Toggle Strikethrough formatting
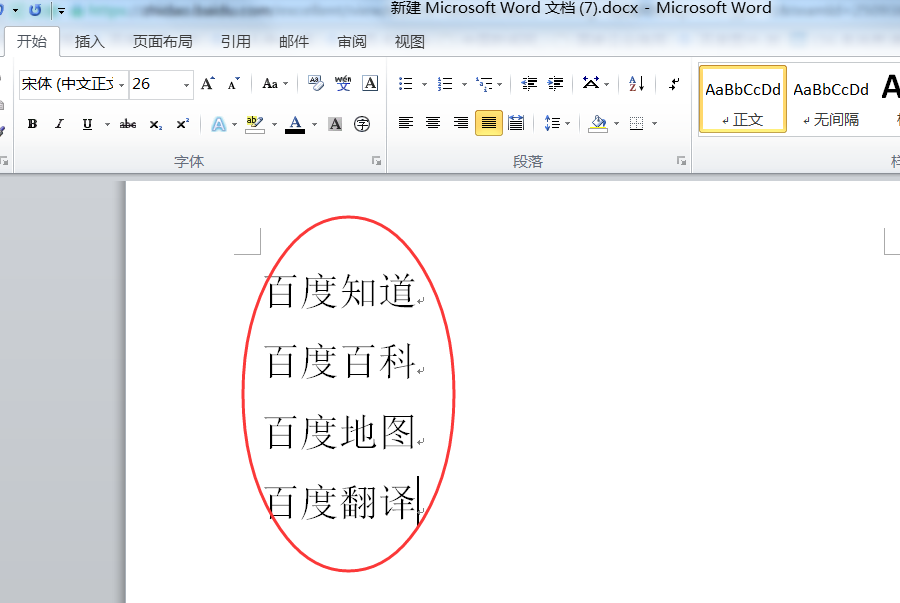The height and width of the screenshot is (603, 900). [x=127, y=124]
